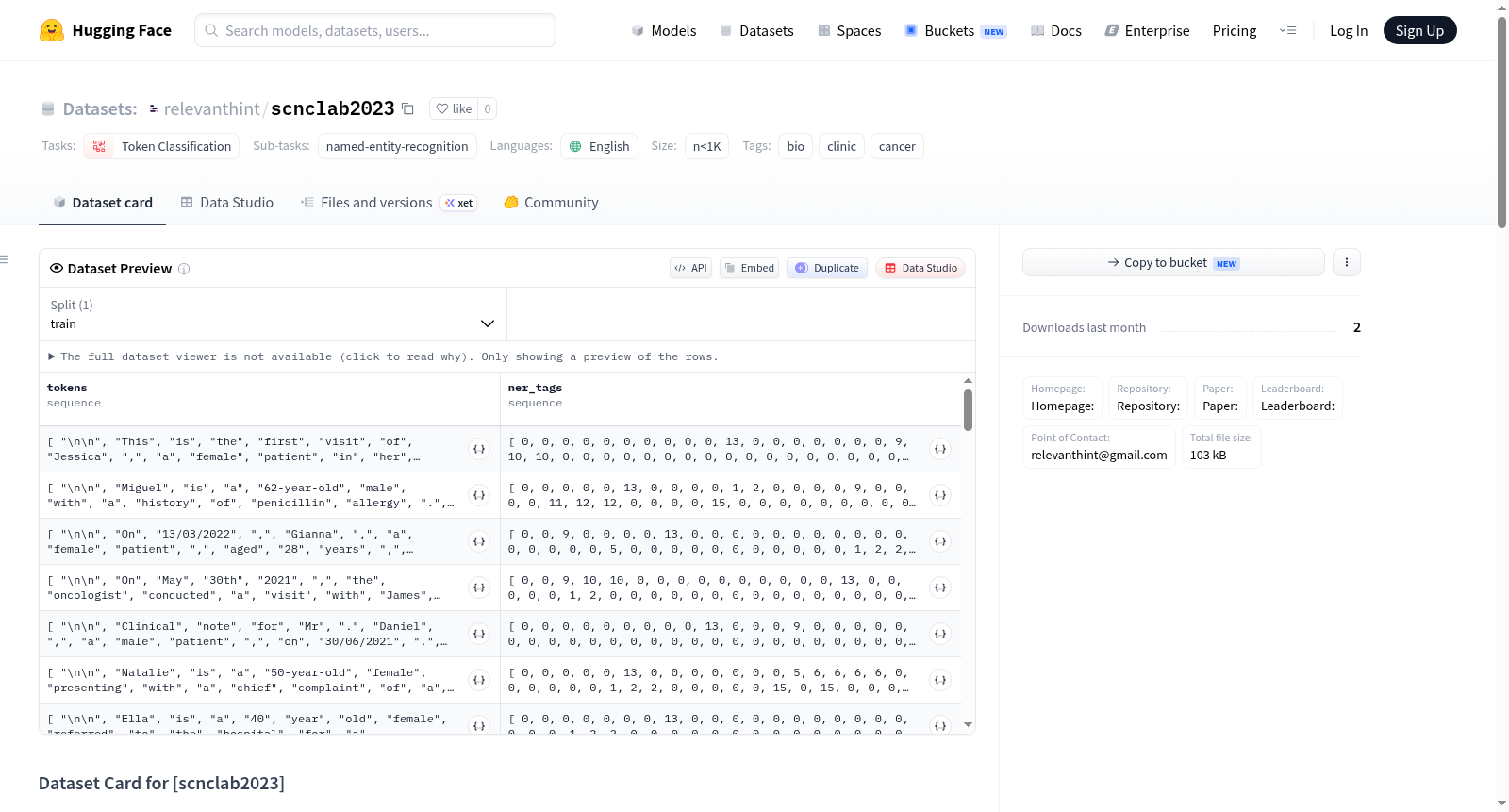Click the preview table scroll up arrow
Image resolution: width=1509 pixels, height=812 pixels.
tap(968, 381)
